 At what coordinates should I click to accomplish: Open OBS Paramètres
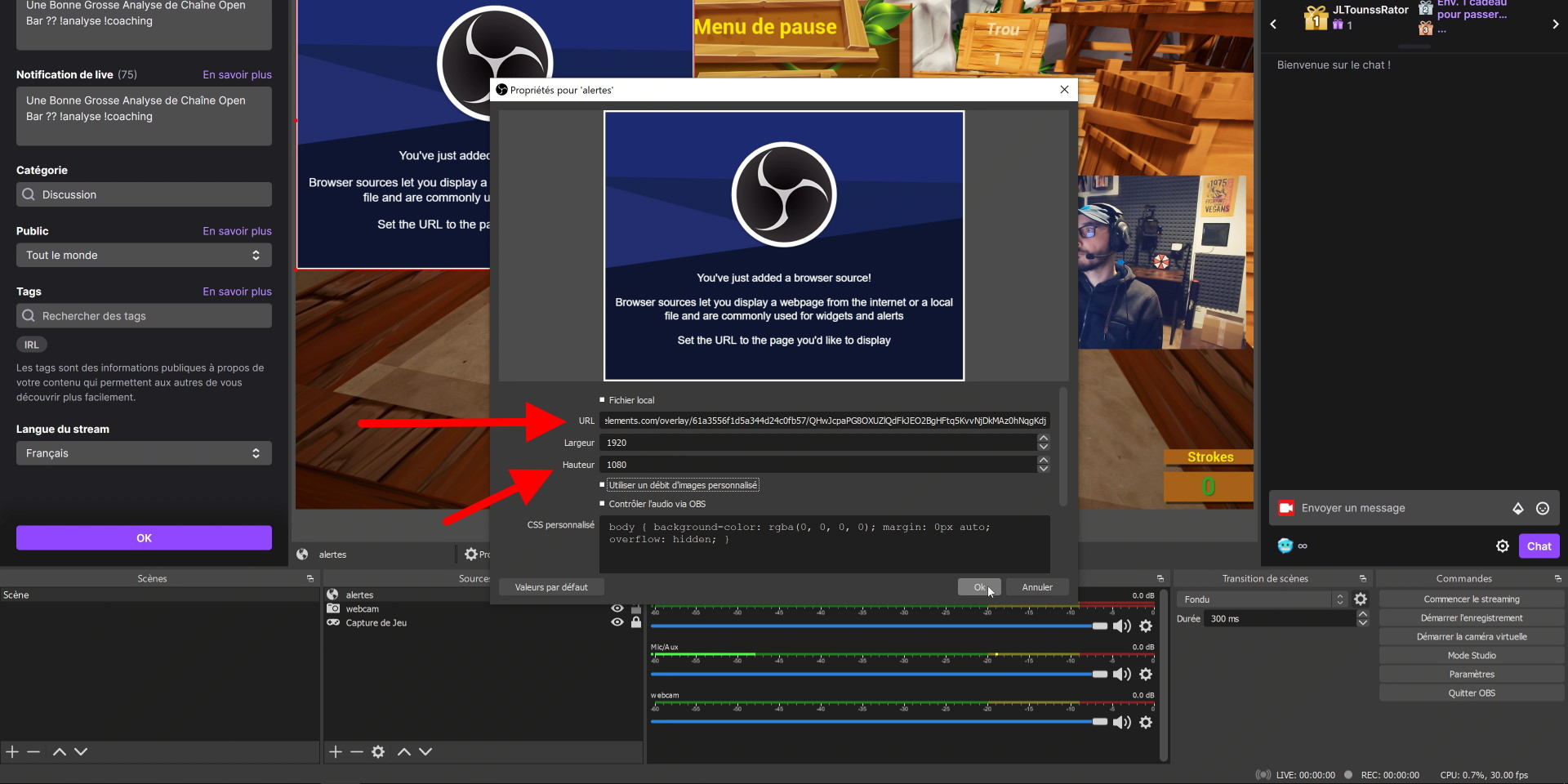pos(1472,675)
